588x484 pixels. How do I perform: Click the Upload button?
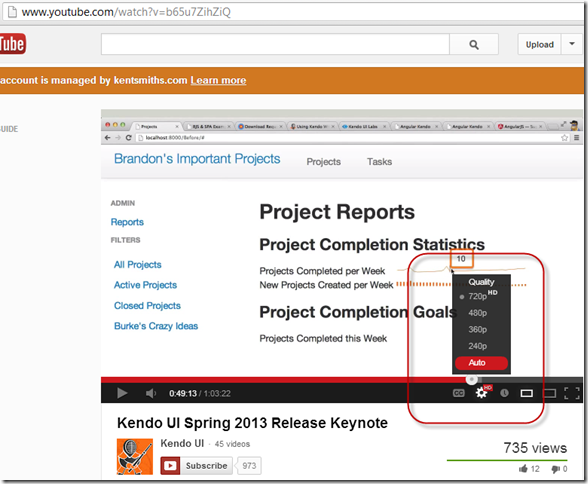click(x=539, y=45)
